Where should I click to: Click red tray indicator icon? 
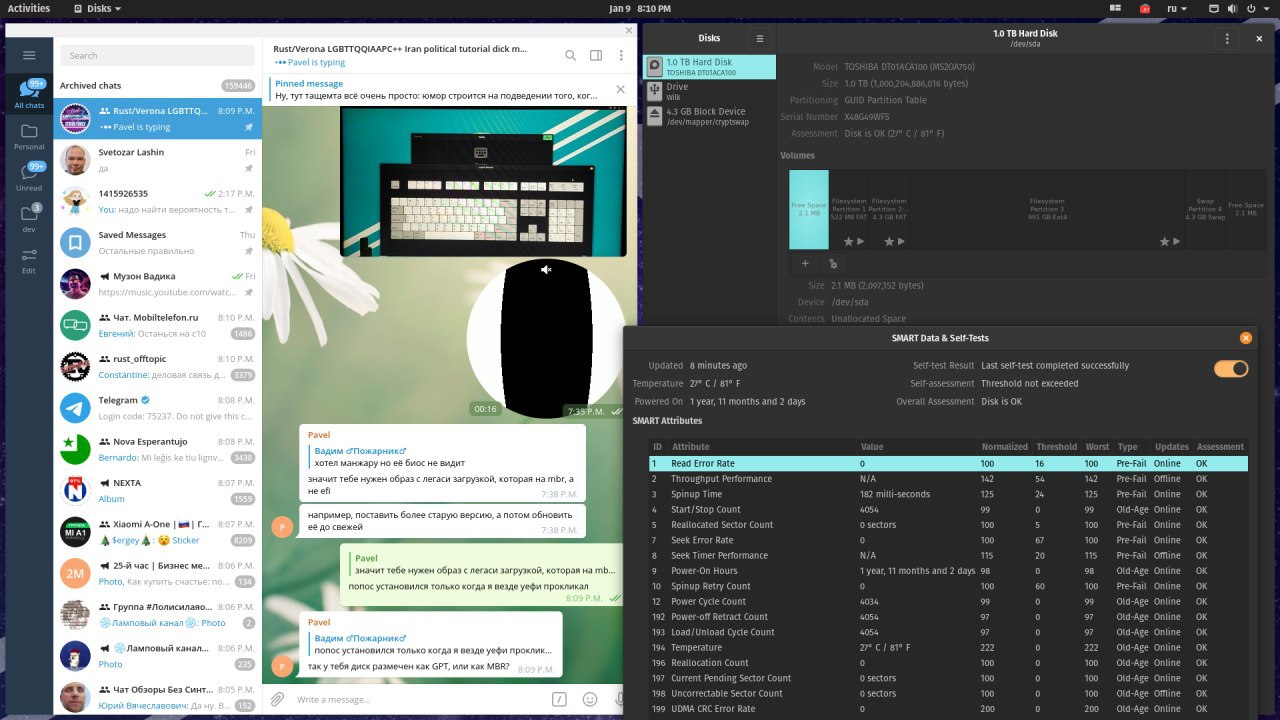[1144, 8]
